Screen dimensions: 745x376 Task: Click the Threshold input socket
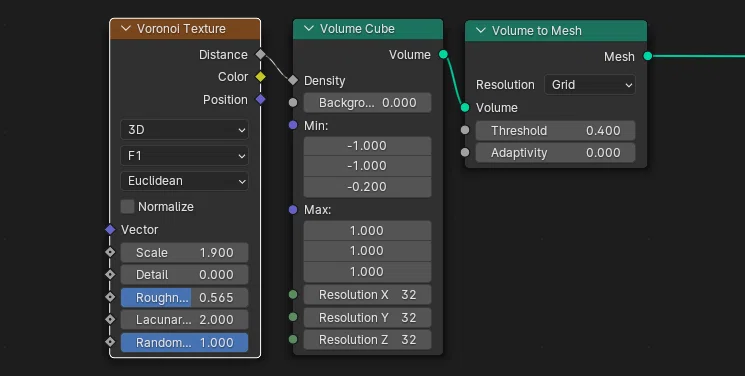465,130
